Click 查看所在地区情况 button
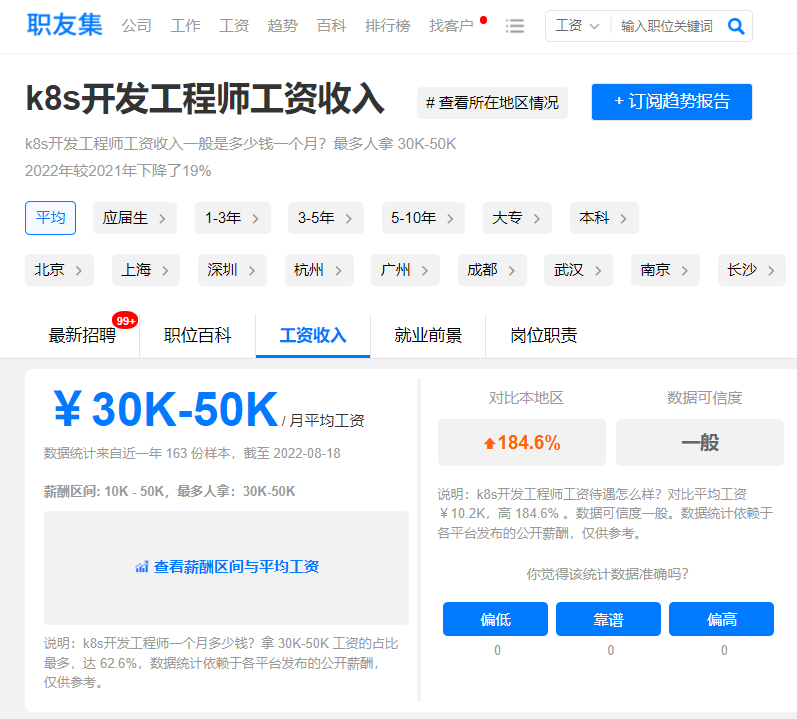Screen dimensions: 797x719 [492, 102]
